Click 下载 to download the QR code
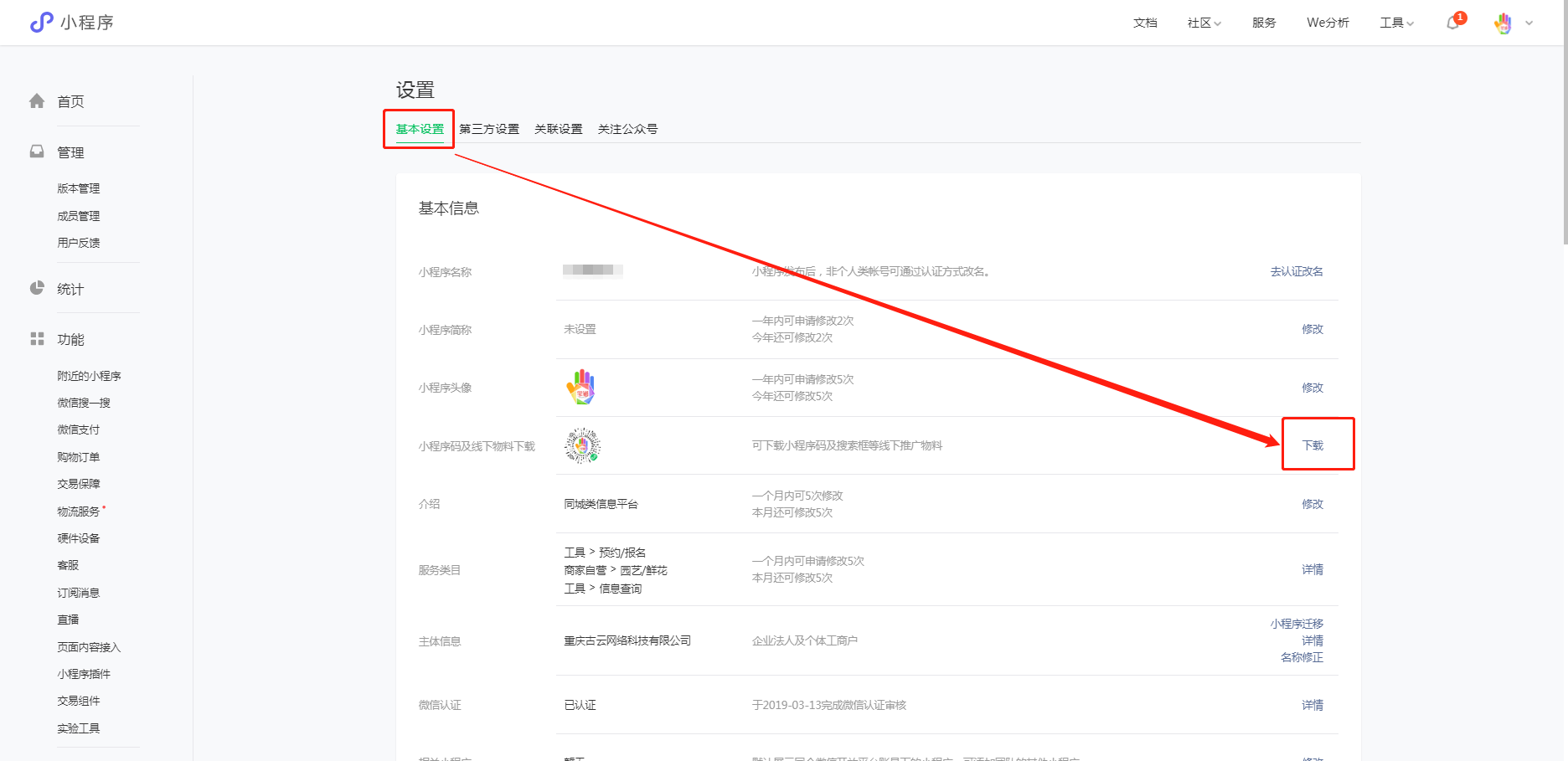This screenshot has height=761, width=1568. (1313, 445)
